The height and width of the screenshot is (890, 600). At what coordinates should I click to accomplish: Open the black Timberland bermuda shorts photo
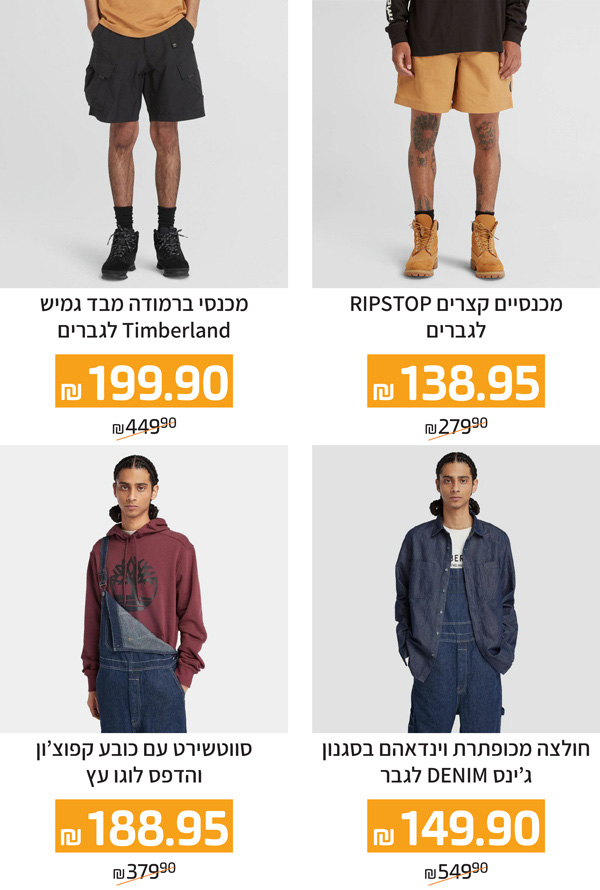point(144,144)
